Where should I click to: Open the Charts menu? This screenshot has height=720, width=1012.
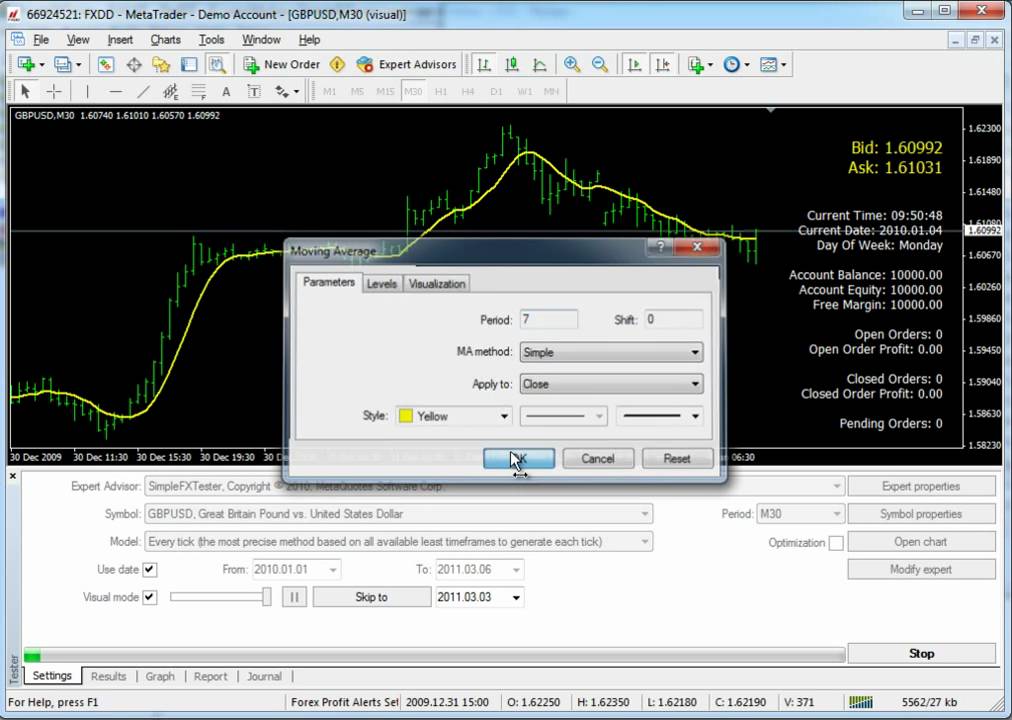click(165, 40)
